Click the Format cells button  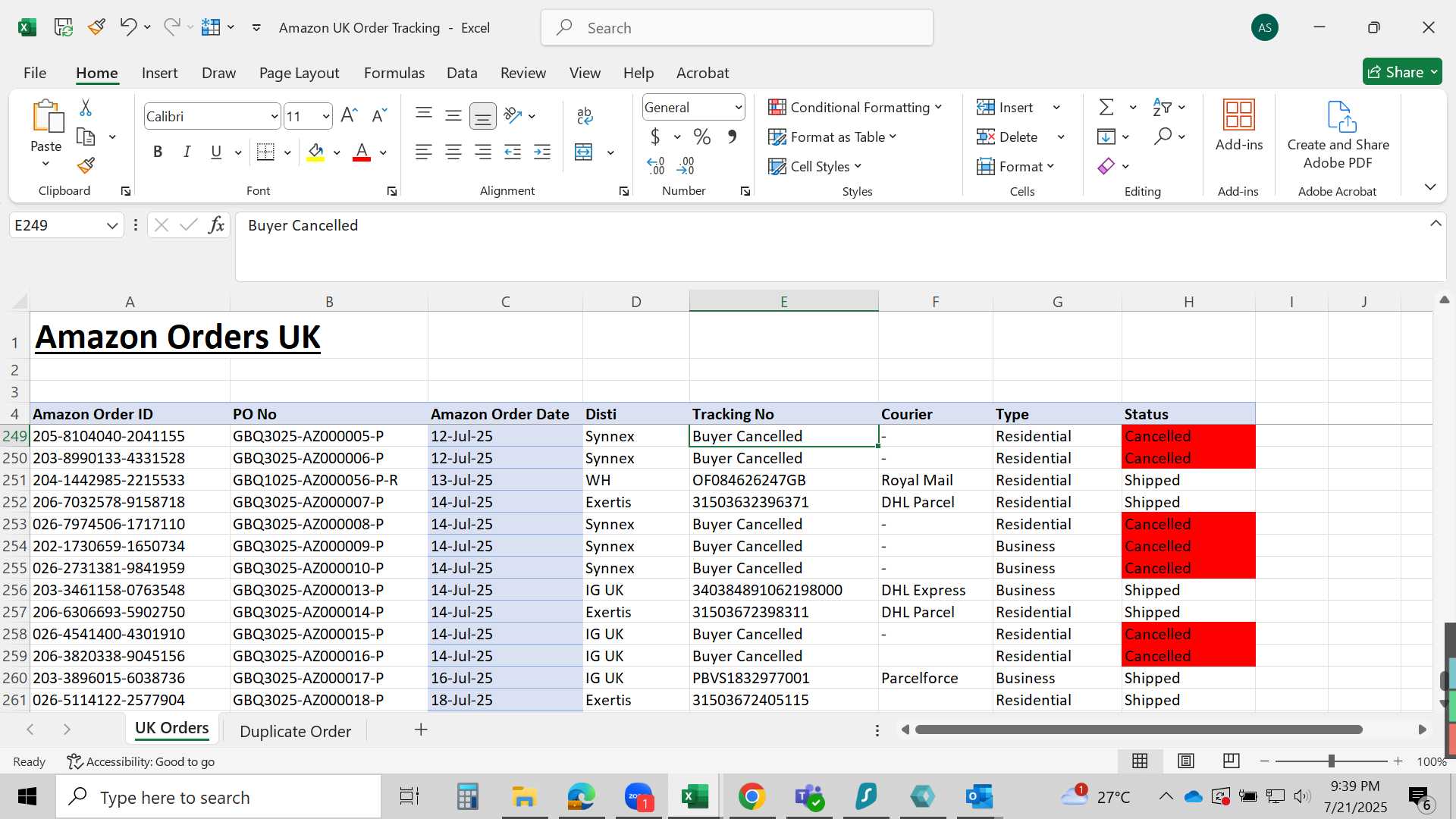click(1016, 167)
